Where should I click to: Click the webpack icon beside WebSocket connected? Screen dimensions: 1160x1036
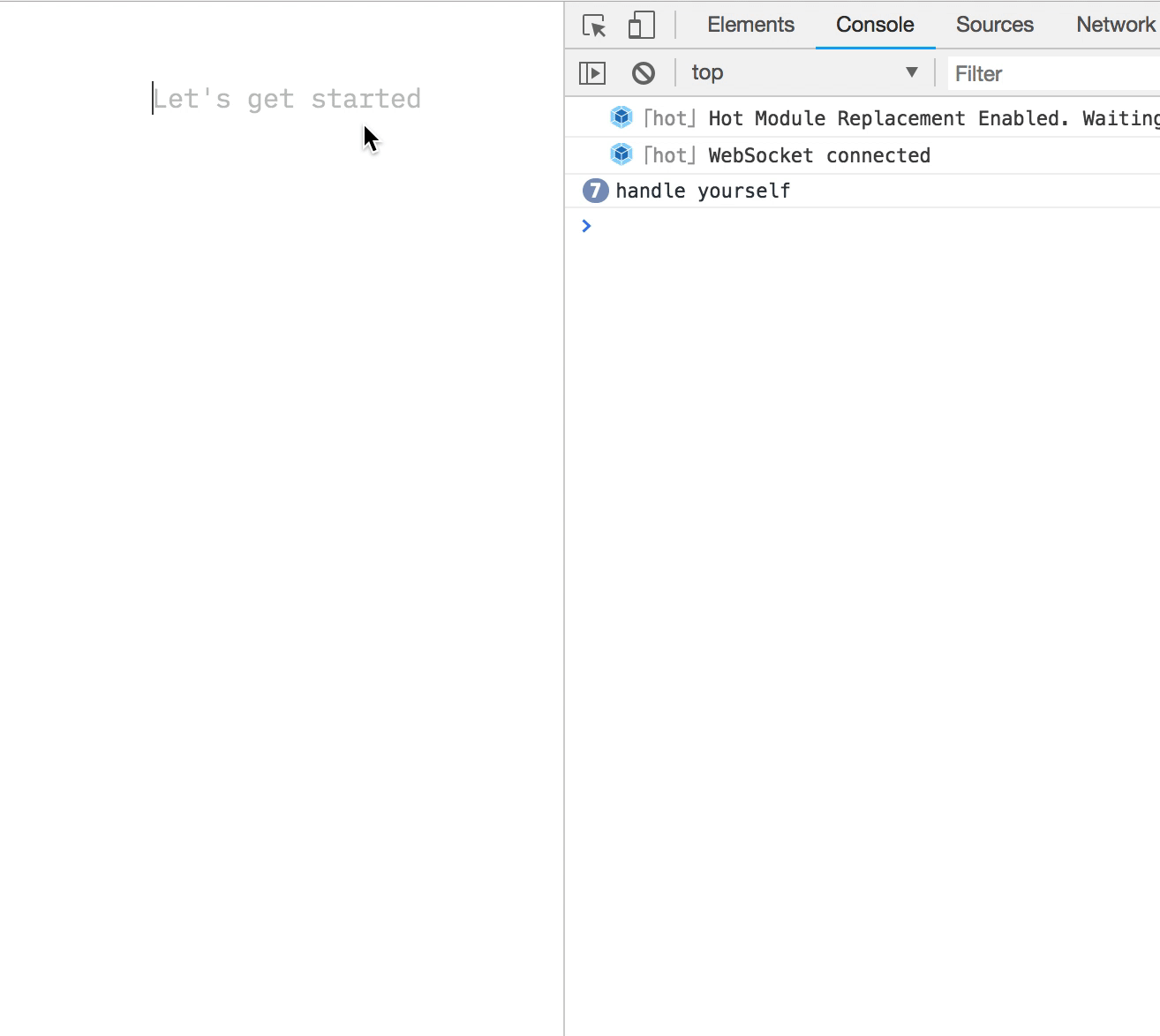[621, 154]
